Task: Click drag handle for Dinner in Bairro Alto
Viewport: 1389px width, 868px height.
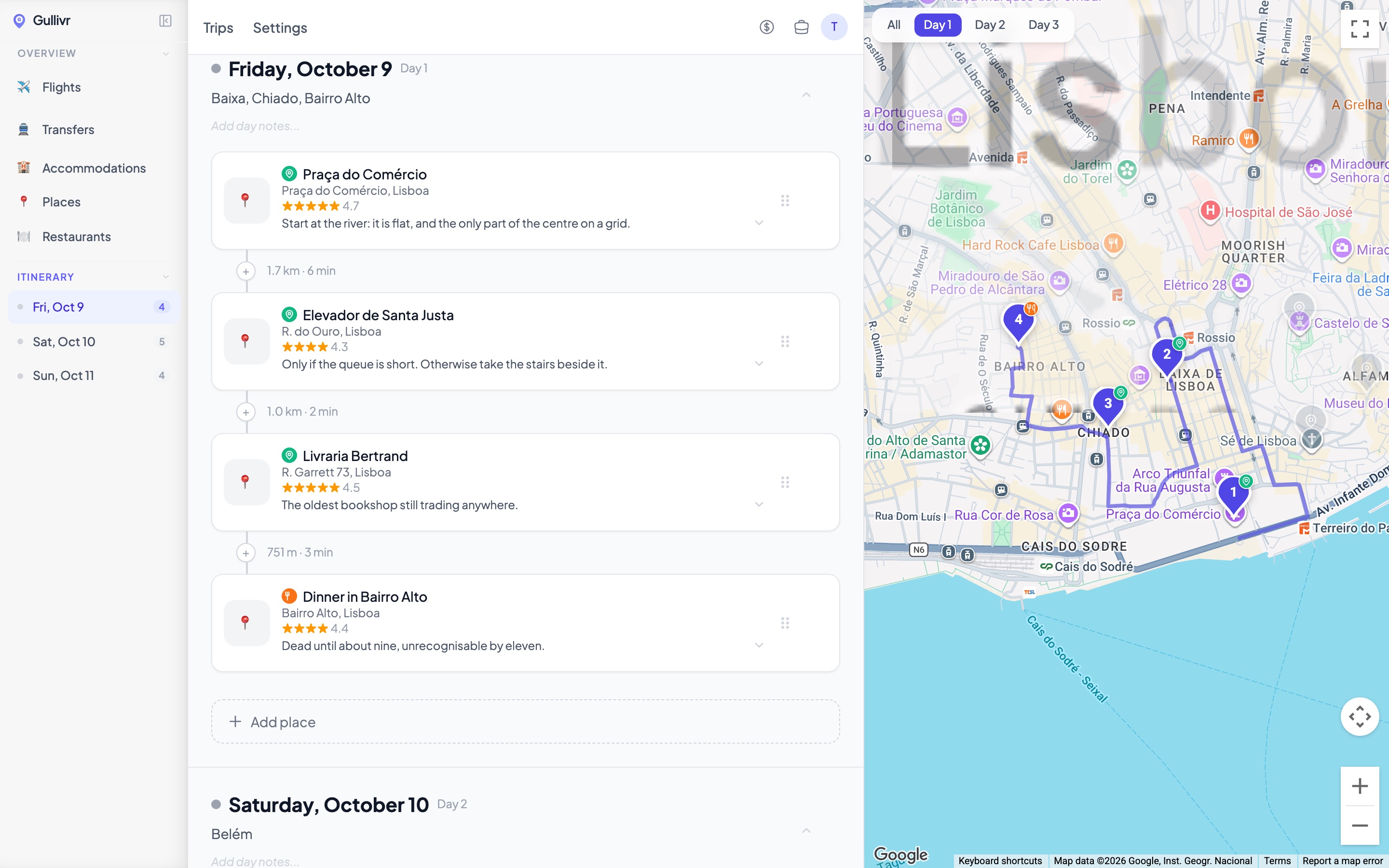Action: coord(785,623)
